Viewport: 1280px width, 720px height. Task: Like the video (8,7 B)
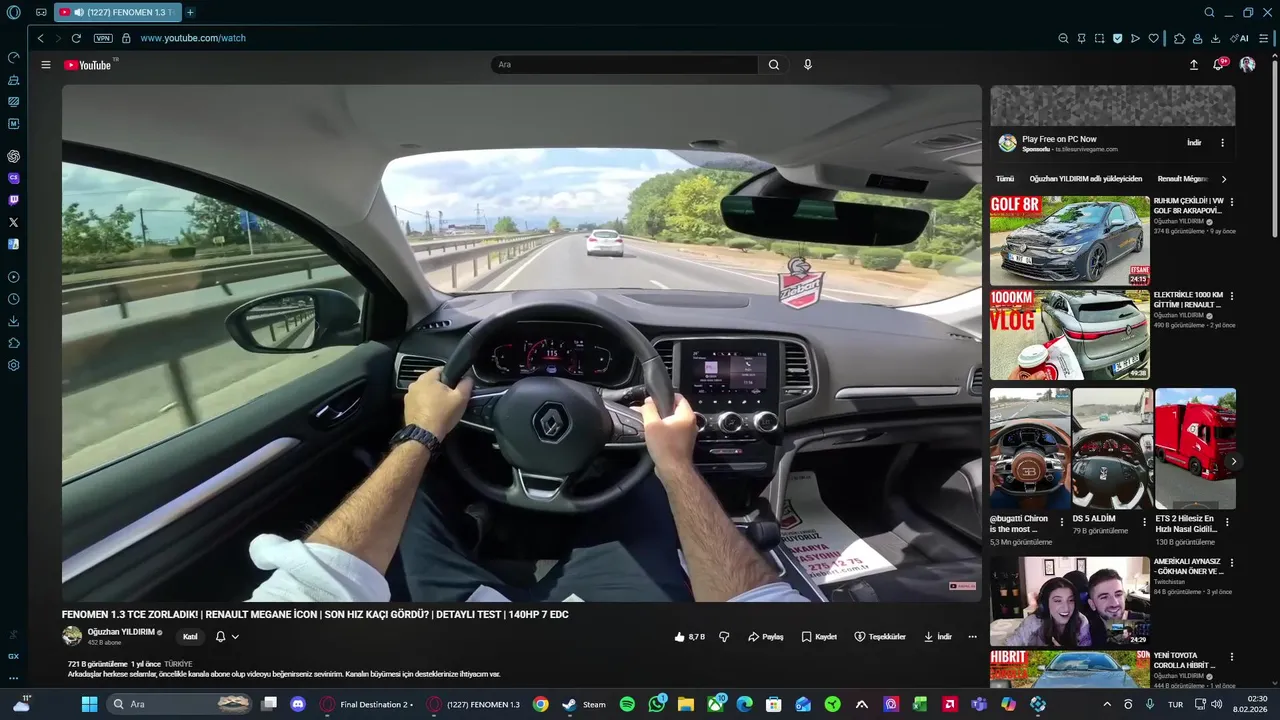click(x=690, y=637)
